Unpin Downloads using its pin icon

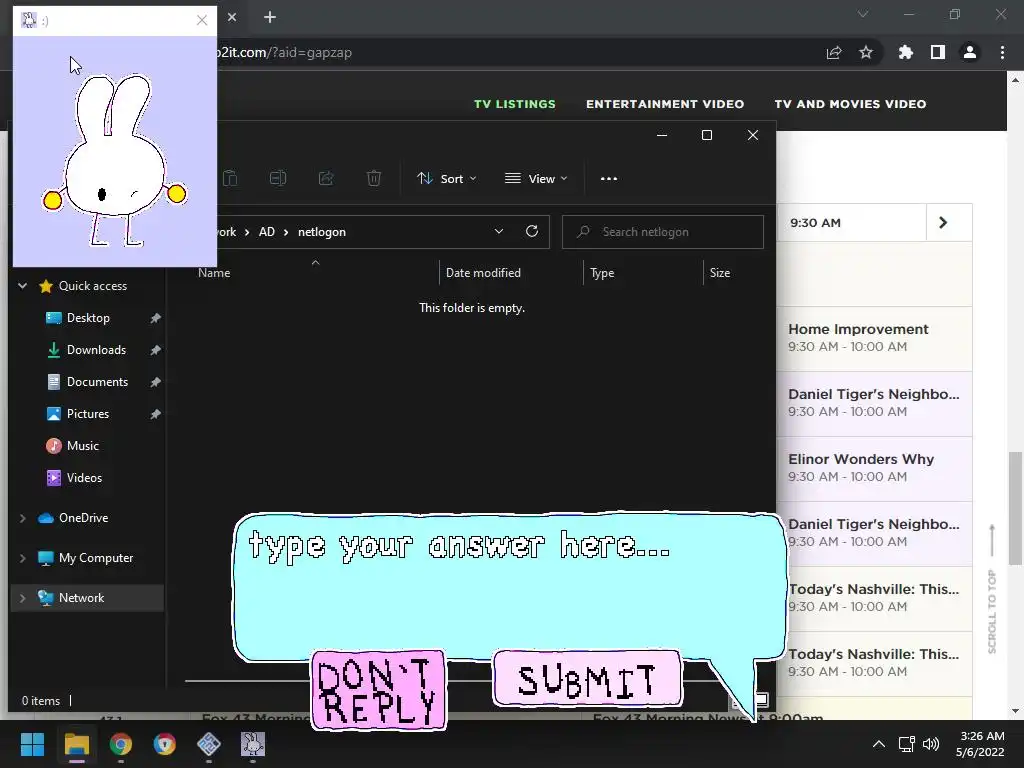click(155, 350)
